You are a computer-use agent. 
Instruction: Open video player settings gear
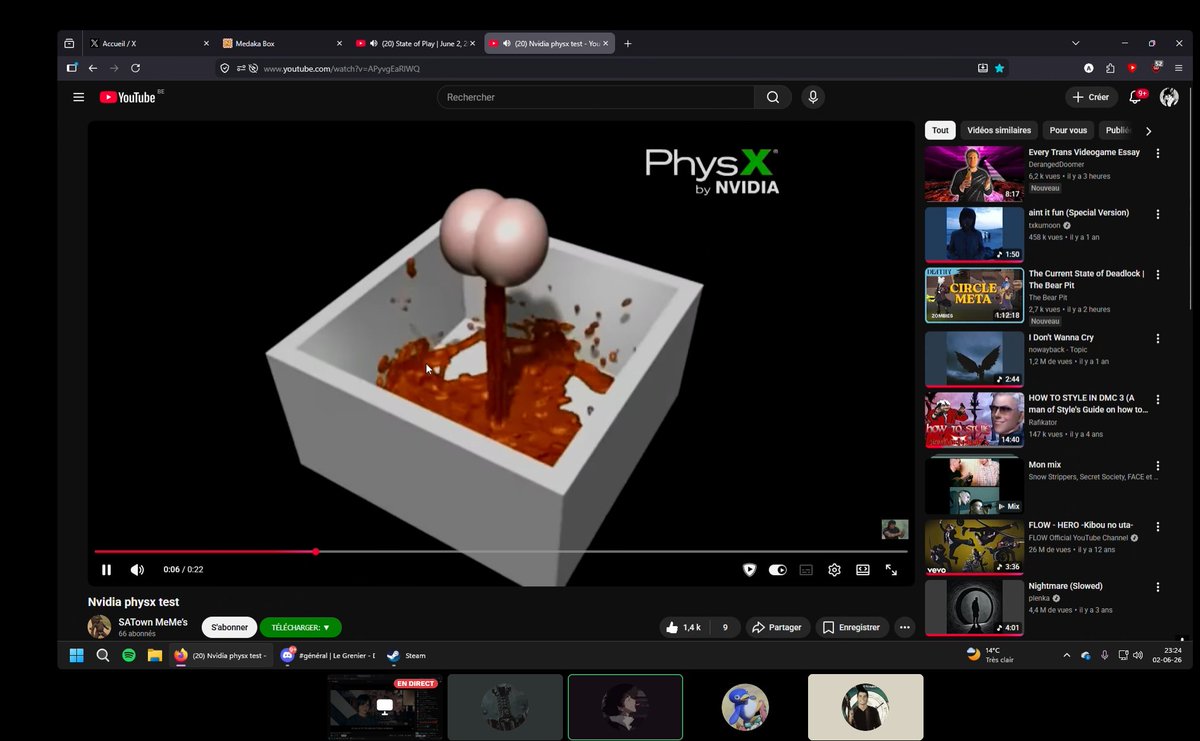[x=834, y=570]
